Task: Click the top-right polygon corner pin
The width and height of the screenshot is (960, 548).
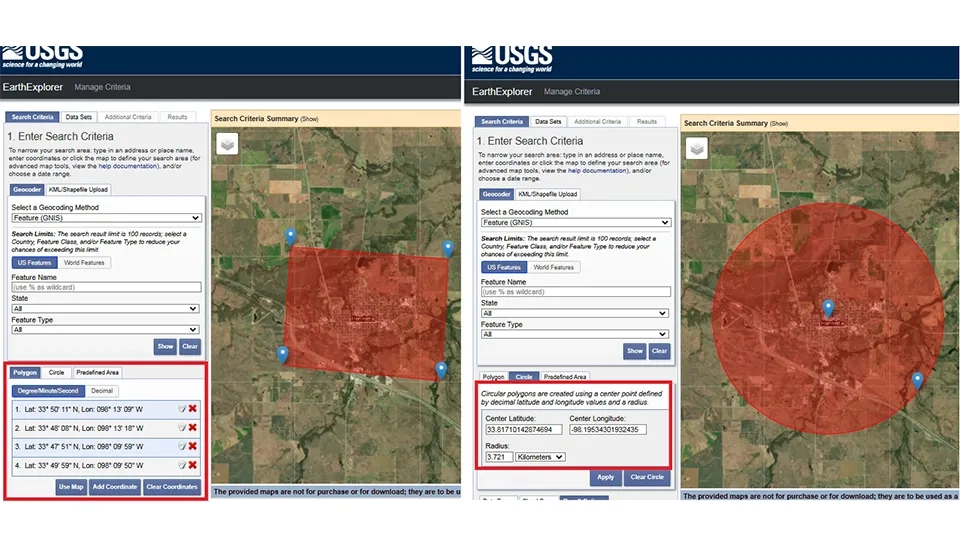Action: pos(448,248)
